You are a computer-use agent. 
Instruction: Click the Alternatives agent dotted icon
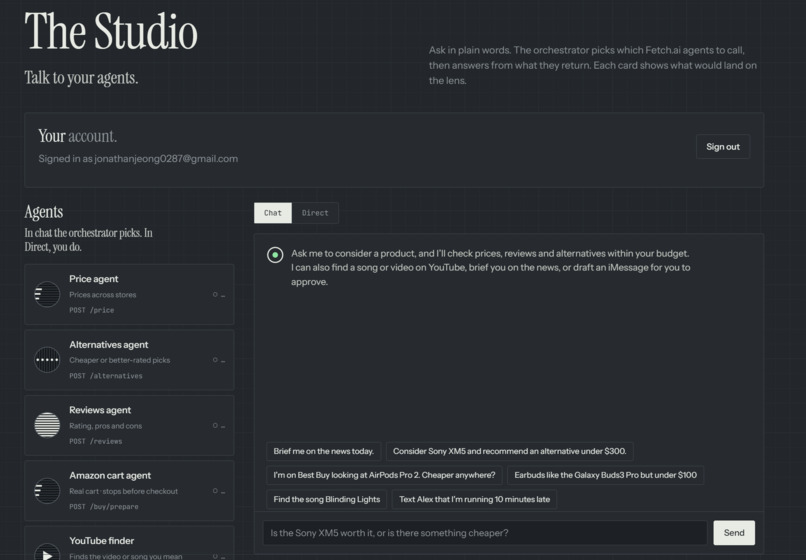coord(47,359)
